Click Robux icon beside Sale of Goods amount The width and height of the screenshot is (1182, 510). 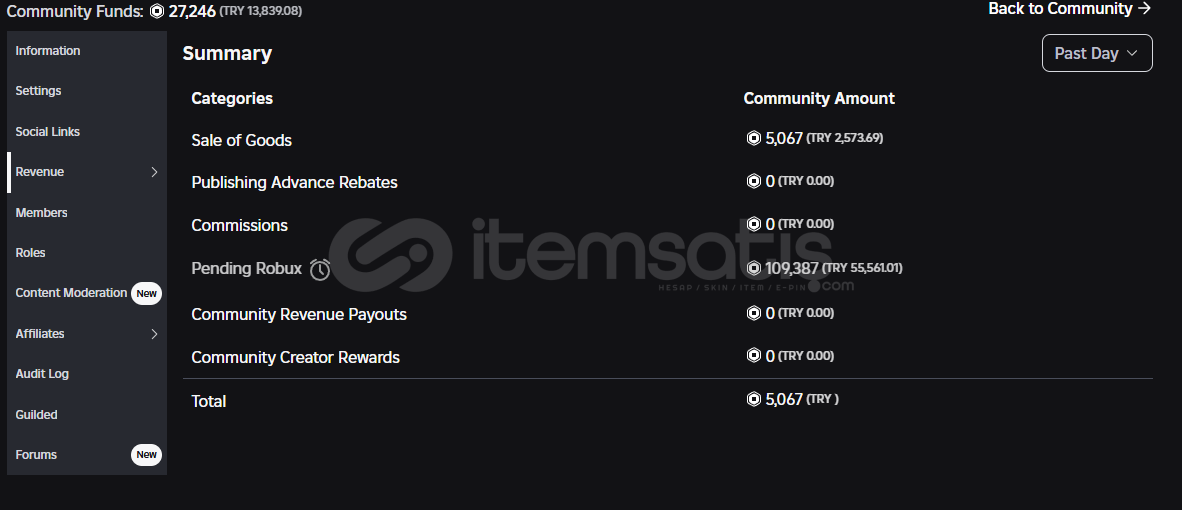pyautogui.click(x=754, y=138)
